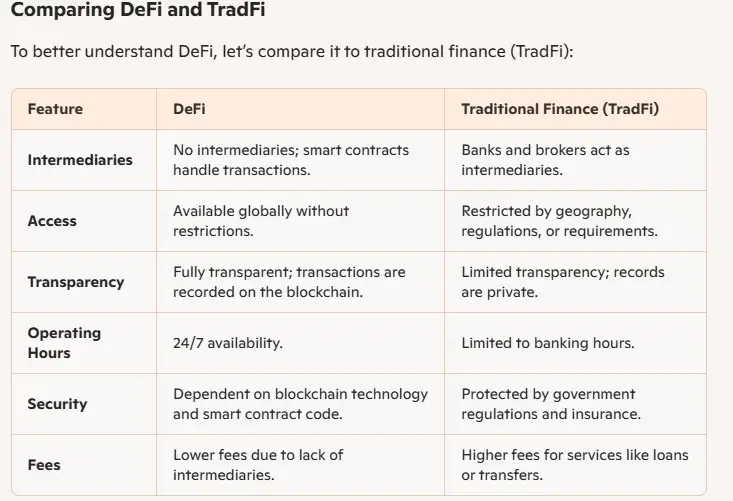Click the '24/7 availability' cell

[x=228, y=343]
